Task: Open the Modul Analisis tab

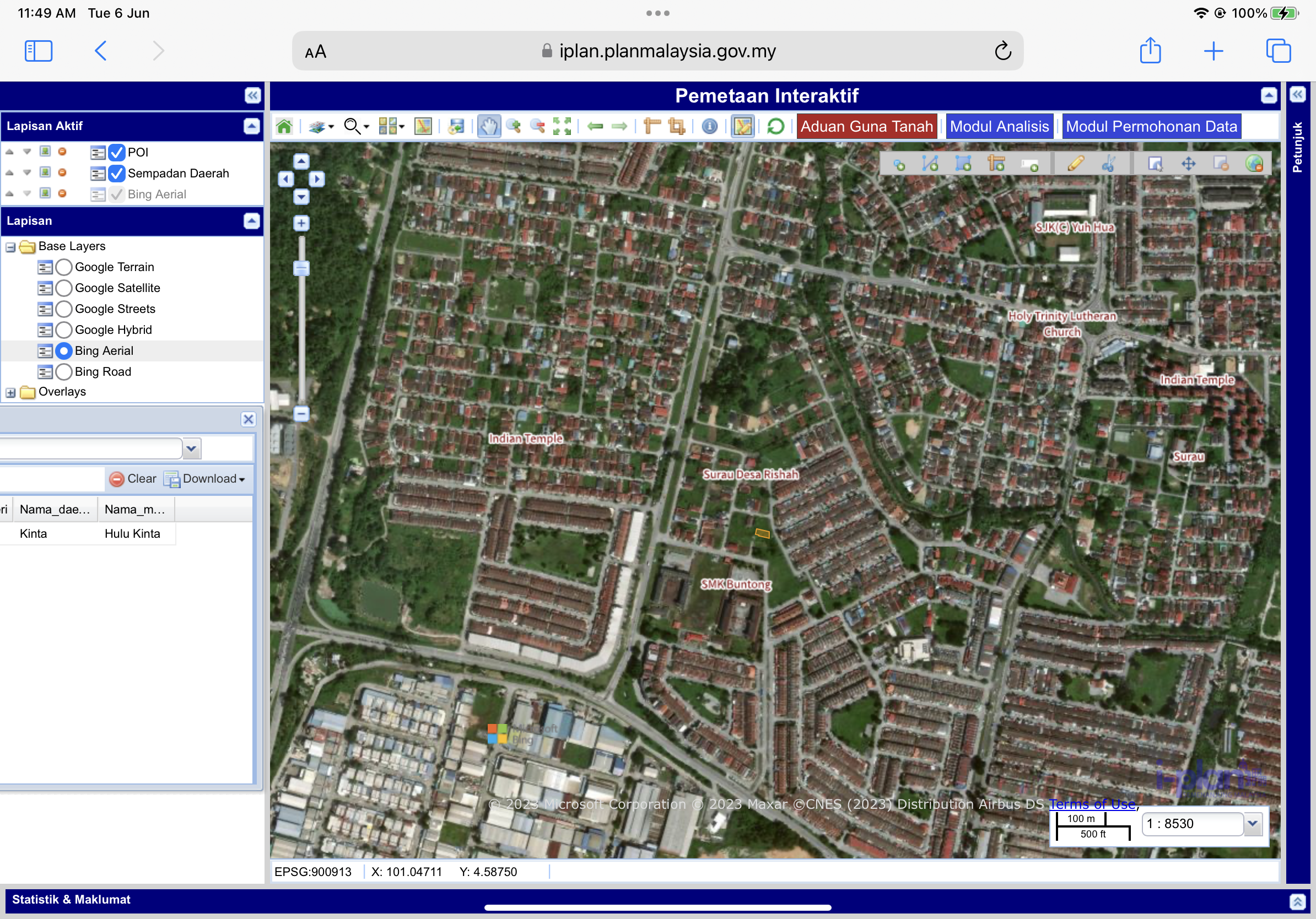Action: (999, 126)
